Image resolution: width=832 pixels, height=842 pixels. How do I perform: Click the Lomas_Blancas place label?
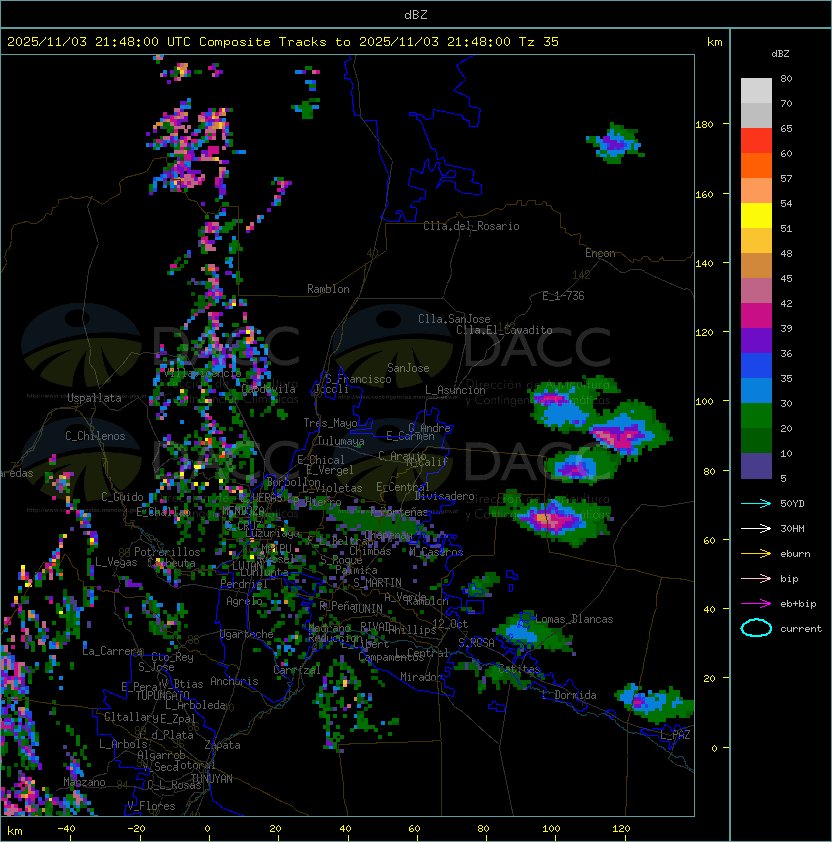click(574, 619)
